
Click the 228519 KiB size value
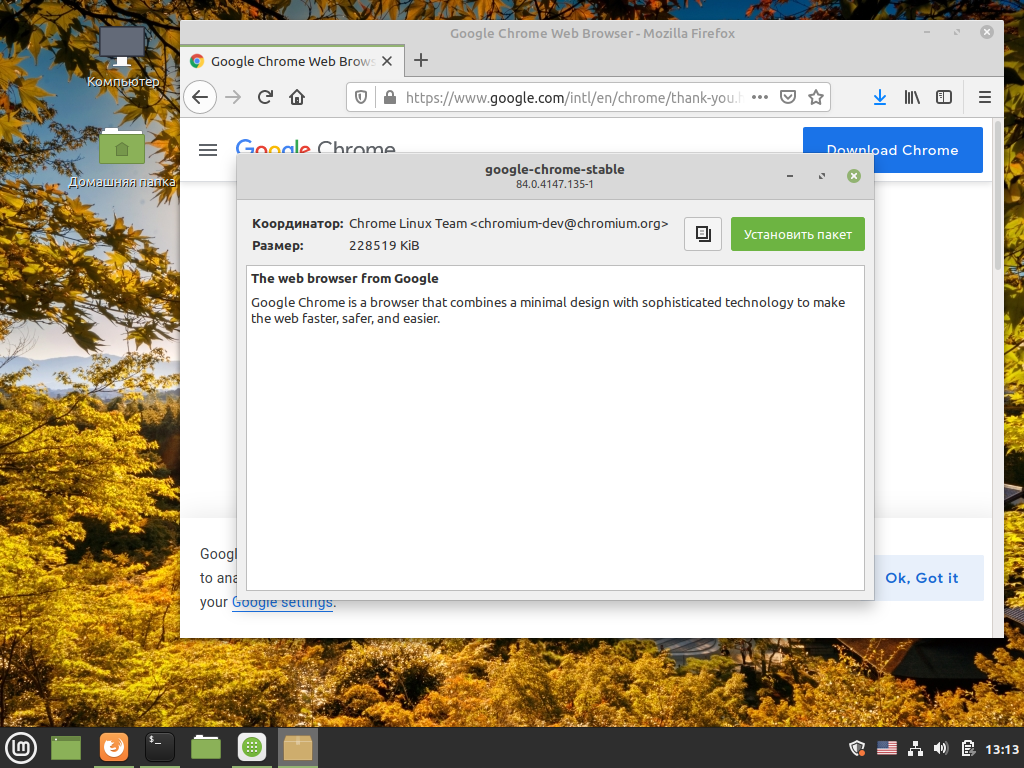(x=384, y=246)
